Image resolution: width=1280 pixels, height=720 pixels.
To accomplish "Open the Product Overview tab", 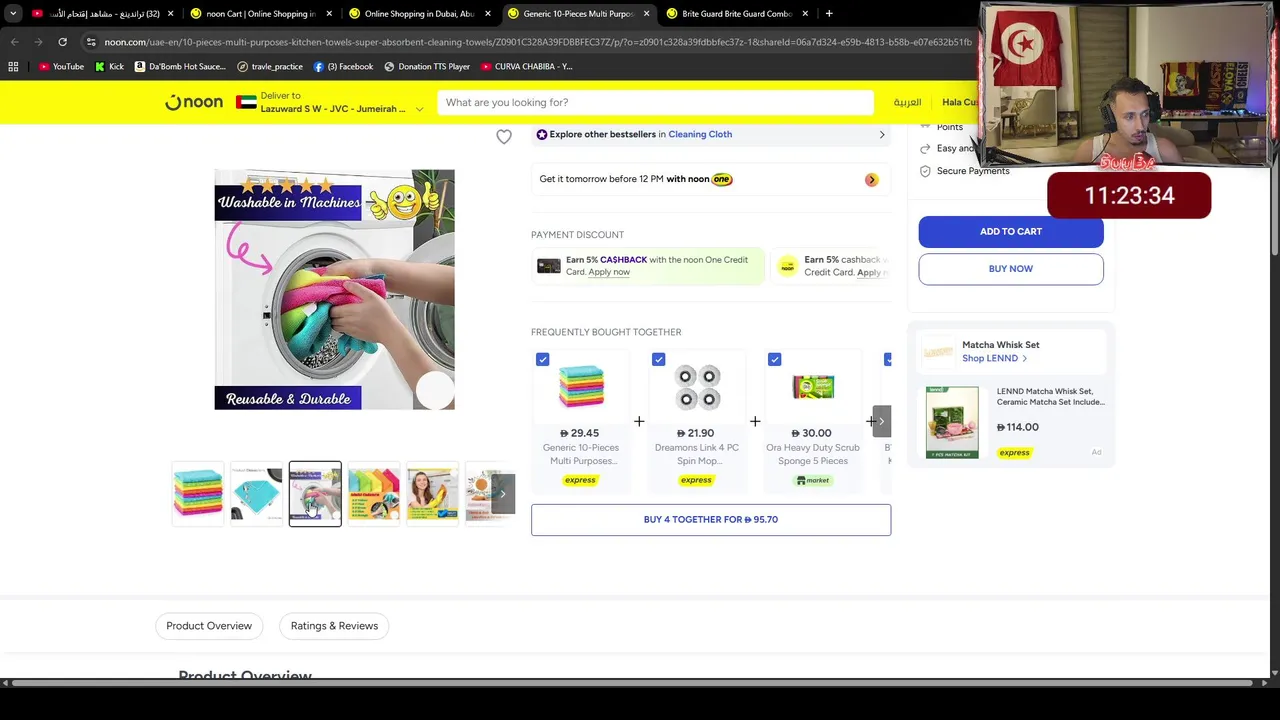I will [x=209, y=626].
